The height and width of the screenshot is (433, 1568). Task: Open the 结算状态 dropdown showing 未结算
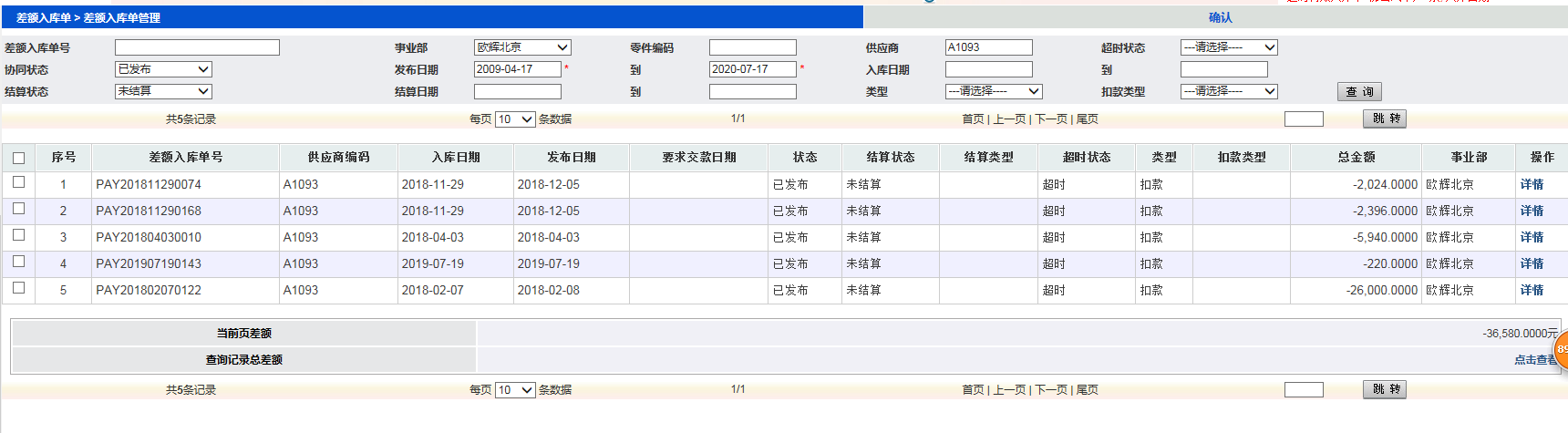point(163,91)
